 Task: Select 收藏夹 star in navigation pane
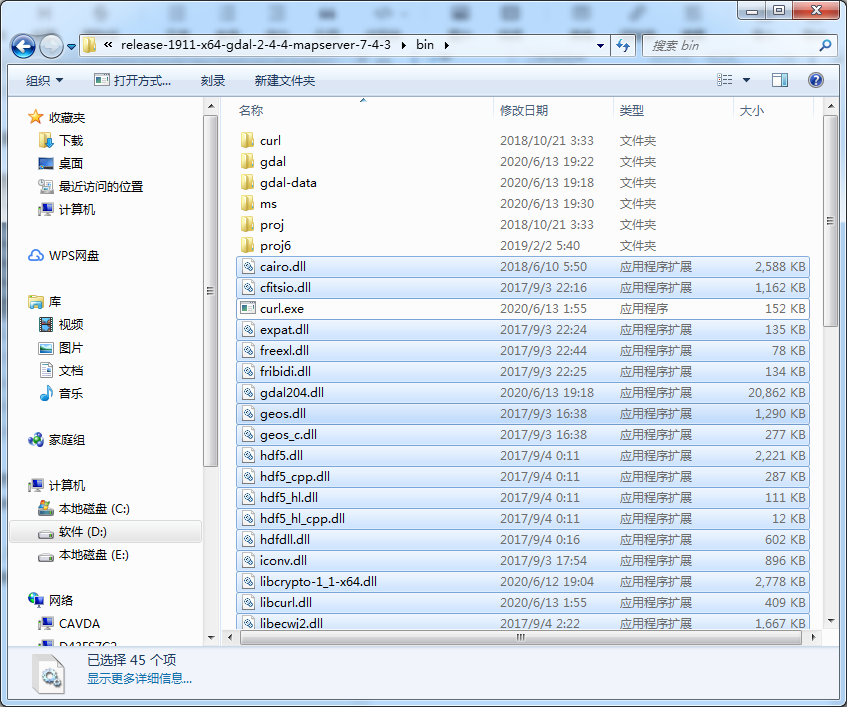tap(36, 117)
